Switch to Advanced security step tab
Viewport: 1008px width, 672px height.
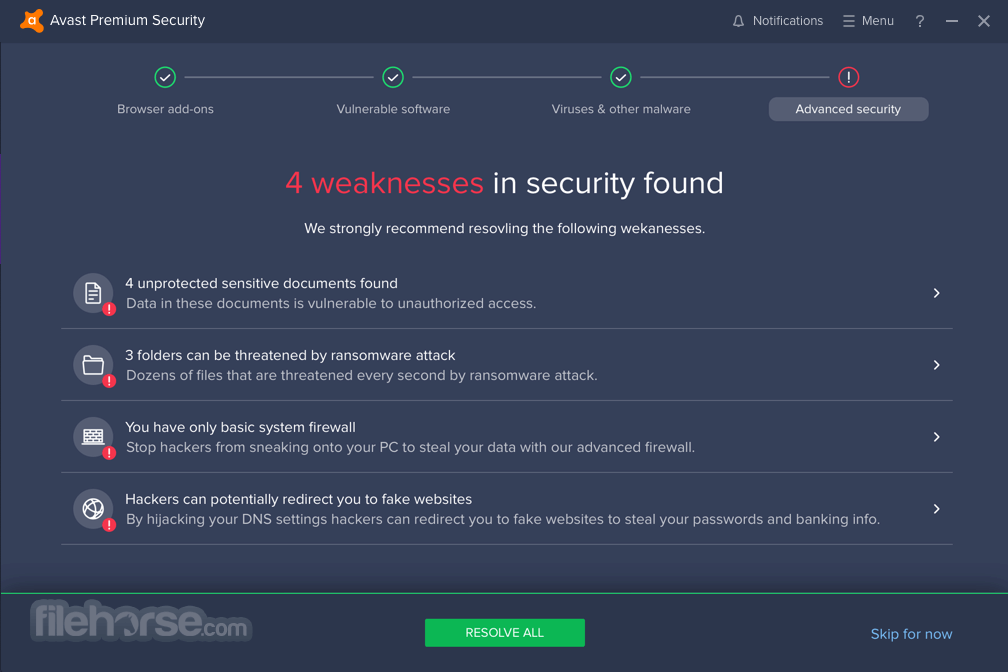click(849, 109)
